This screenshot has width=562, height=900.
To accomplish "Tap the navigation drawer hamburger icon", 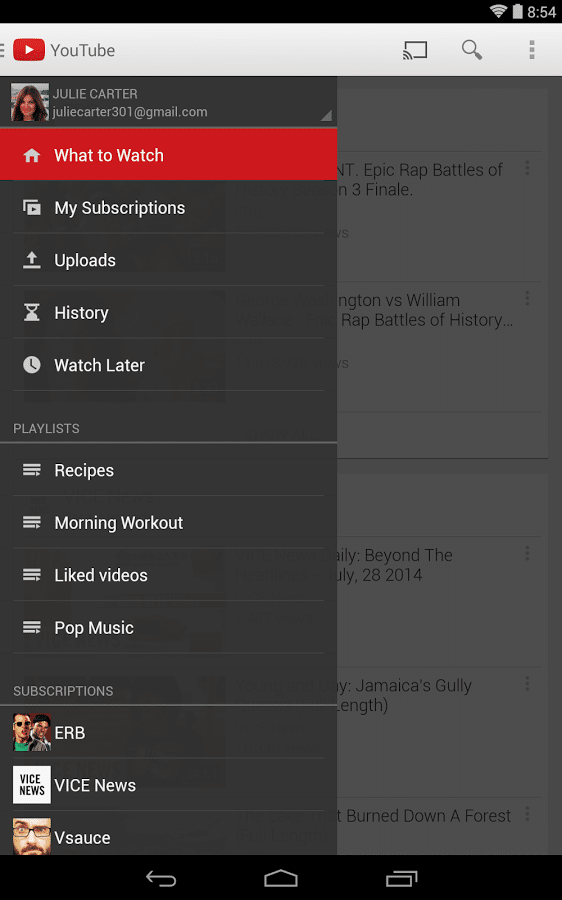I will coord(3,50).
